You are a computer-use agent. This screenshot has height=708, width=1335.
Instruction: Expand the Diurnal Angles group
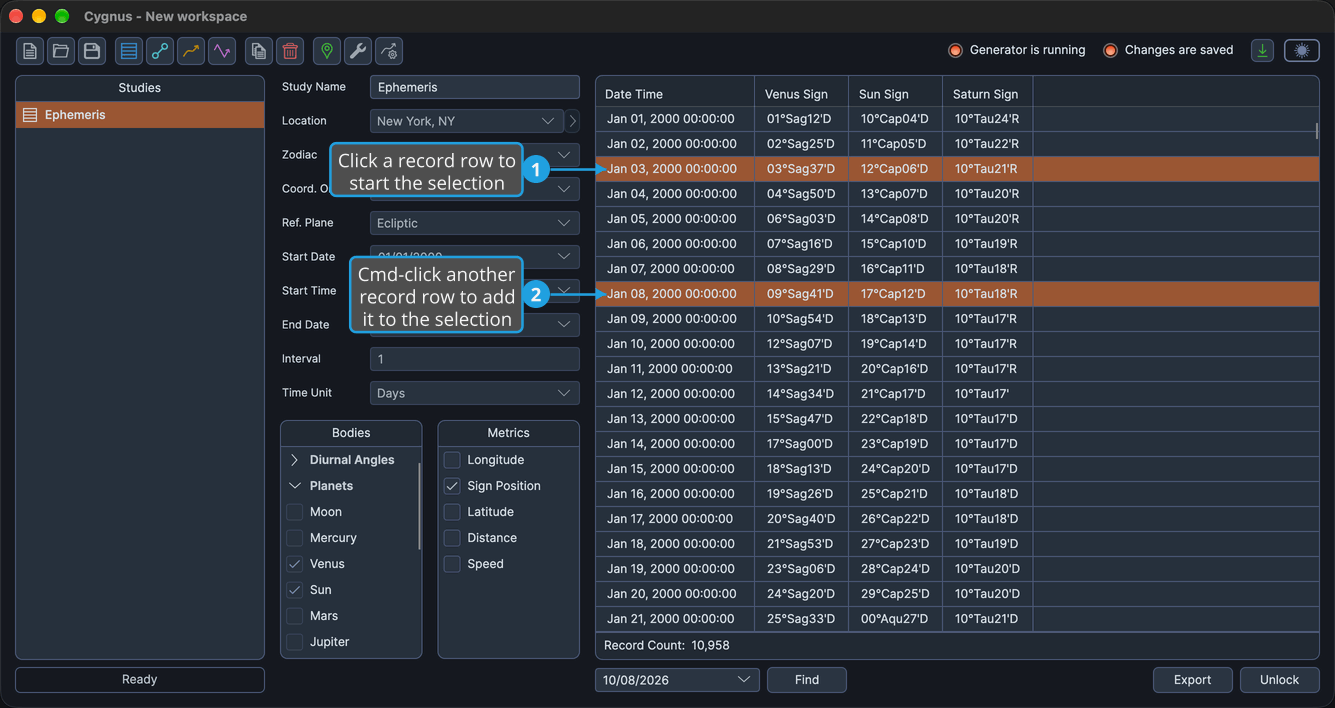(295, 460)
